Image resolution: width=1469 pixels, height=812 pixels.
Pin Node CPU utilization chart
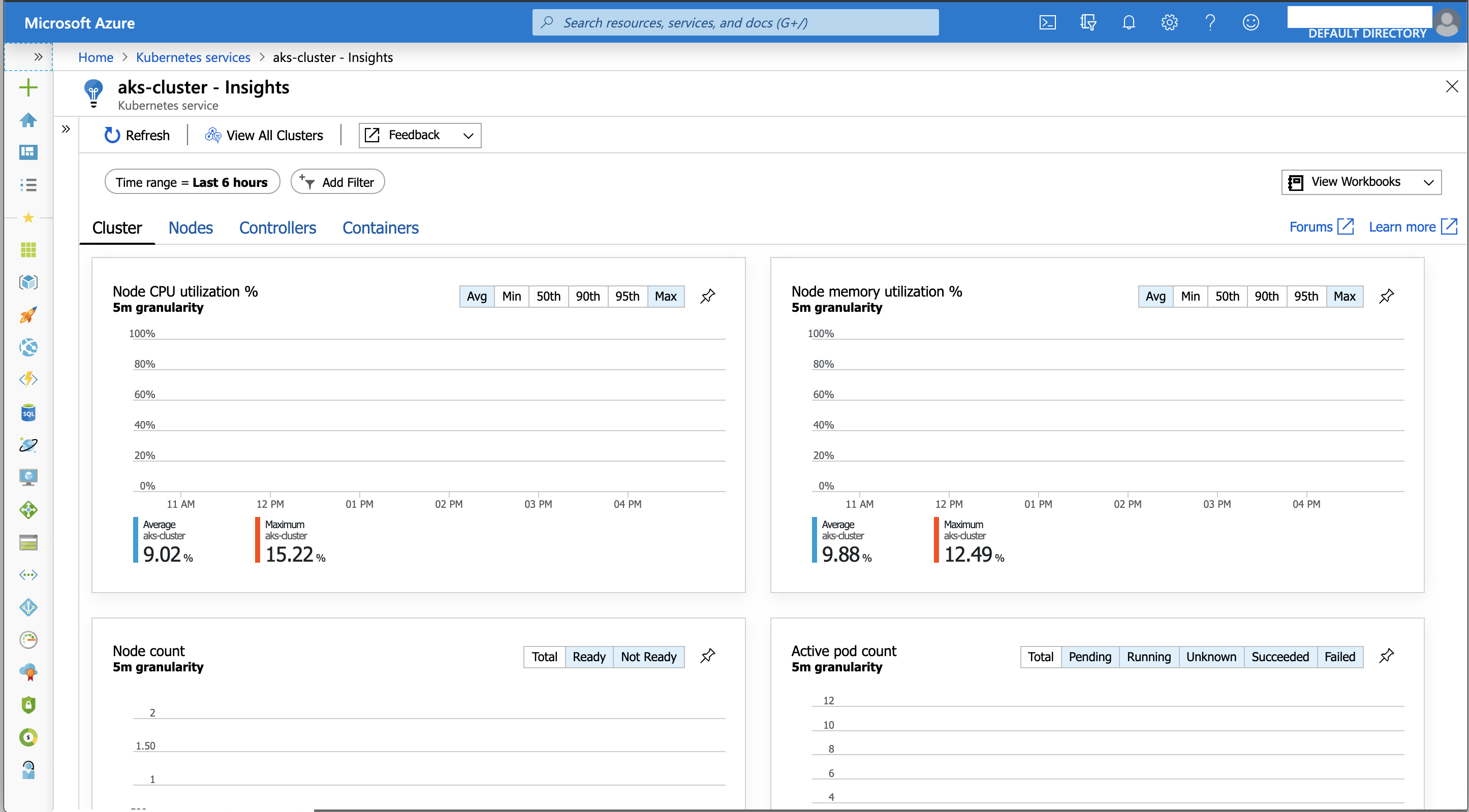[x=708, y=296]
